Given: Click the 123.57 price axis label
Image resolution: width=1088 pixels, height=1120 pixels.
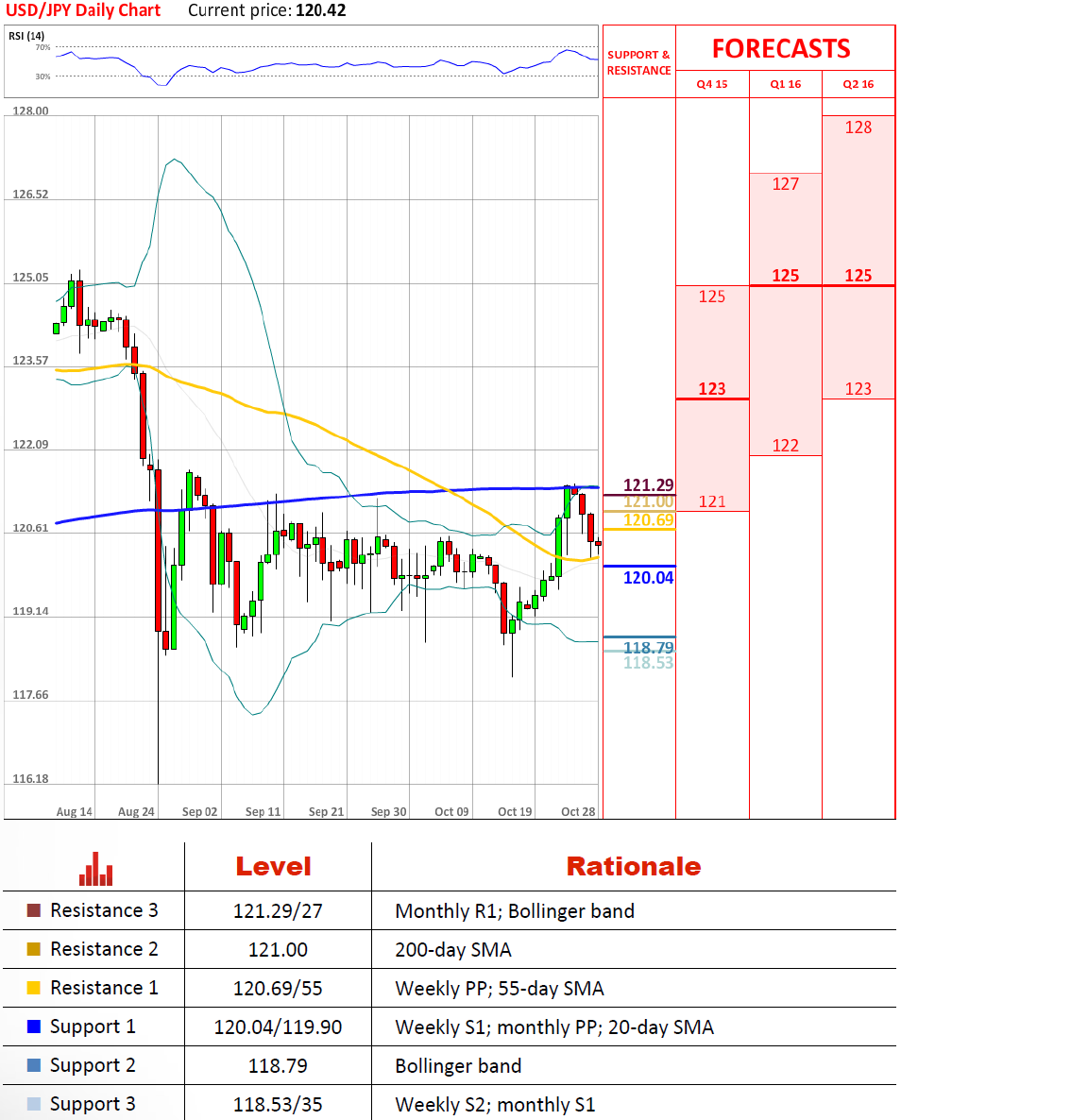Looking at the screenshot, I should pos(31,361).
